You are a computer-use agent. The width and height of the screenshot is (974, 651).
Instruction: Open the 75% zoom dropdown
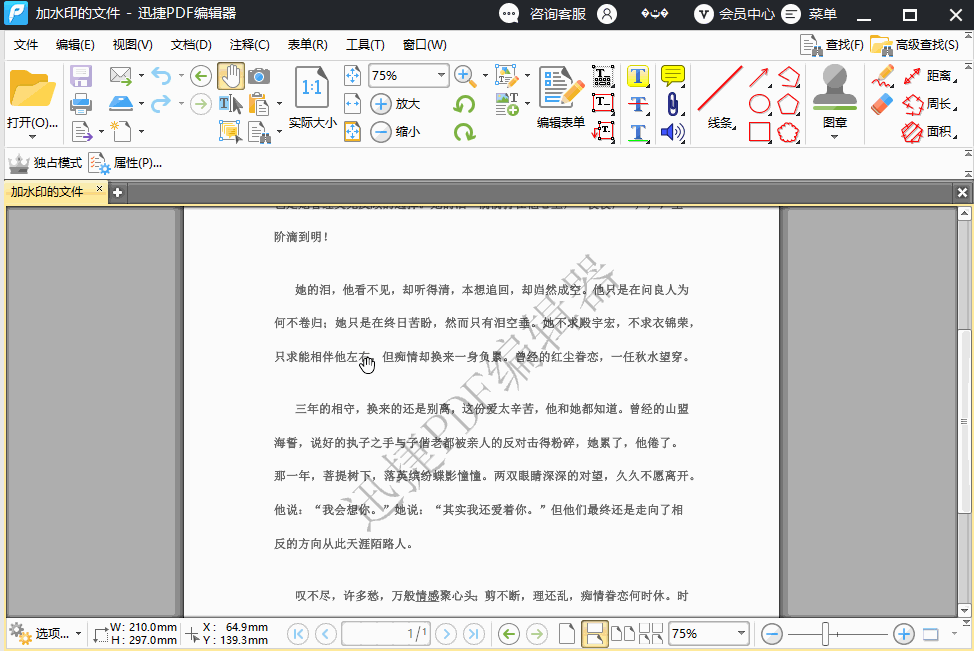point(440,75)
